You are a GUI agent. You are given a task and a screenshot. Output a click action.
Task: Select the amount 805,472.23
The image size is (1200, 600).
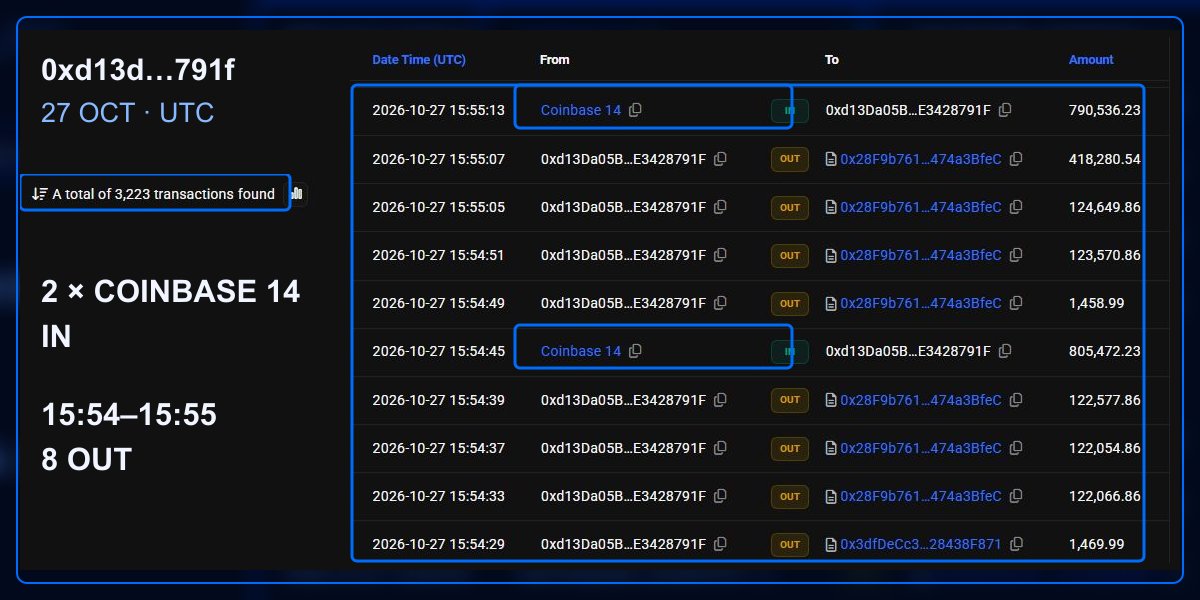coord(1105,351)
